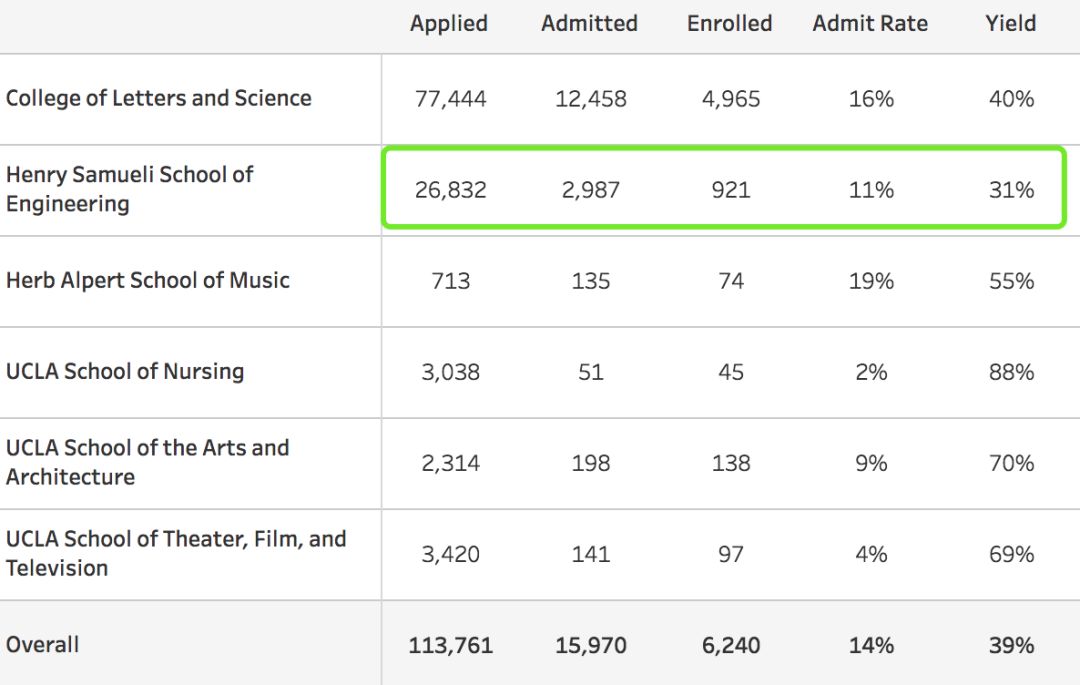Select Herb Alpert School of Music row label
Screen dimensions: 1080x685
coord(148,280)
